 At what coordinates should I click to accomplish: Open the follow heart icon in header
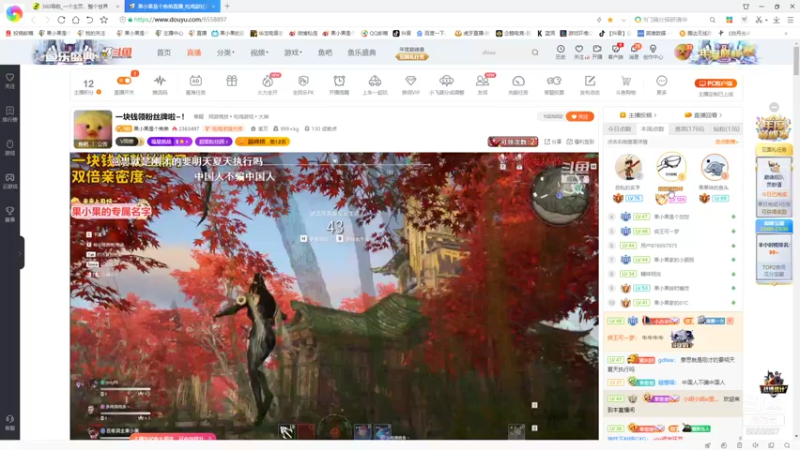[579, 51]
